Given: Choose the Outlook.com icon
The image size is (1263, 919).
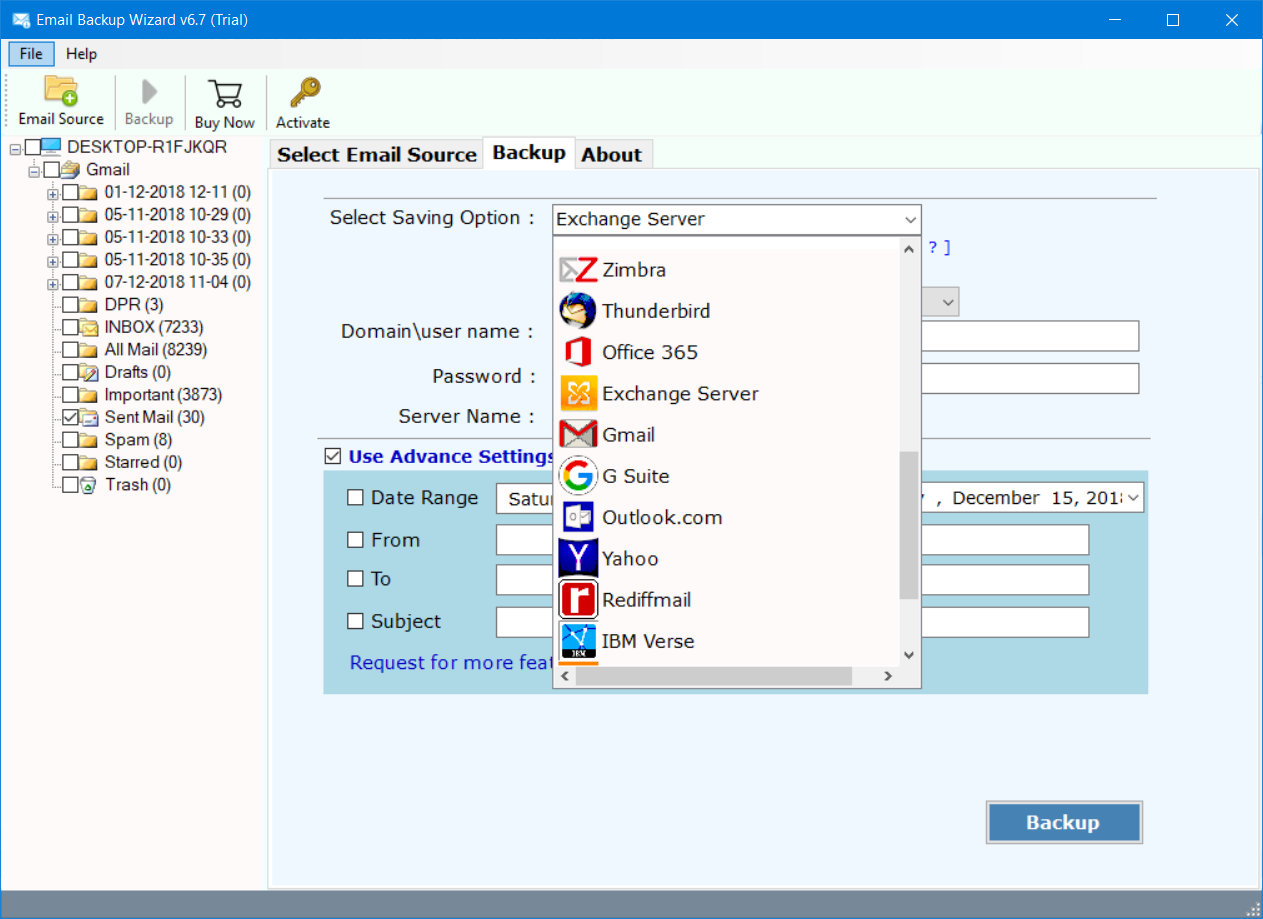Looking at the screenshot, I should (x=578, y=517).
